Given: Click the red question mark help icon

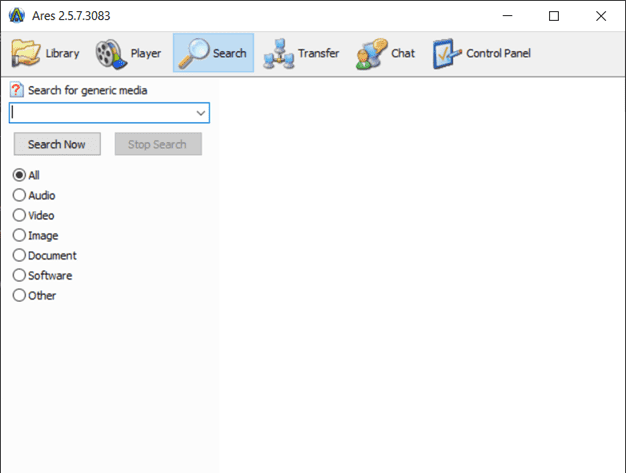Looking at the screenshot, I should (16, 90).
